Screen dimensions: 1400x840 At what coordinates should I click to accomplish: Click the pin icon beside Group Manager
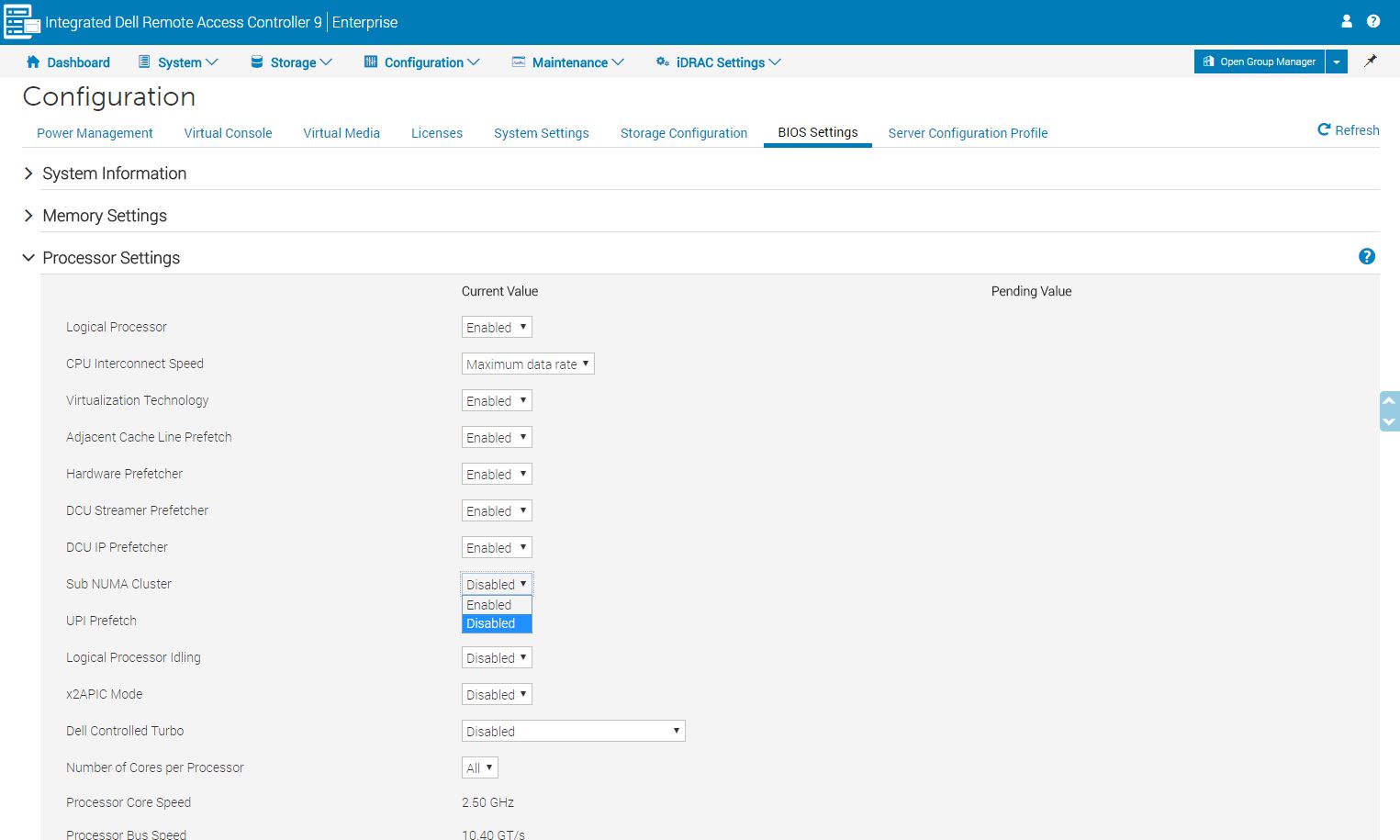click(x=1371, y=62)
